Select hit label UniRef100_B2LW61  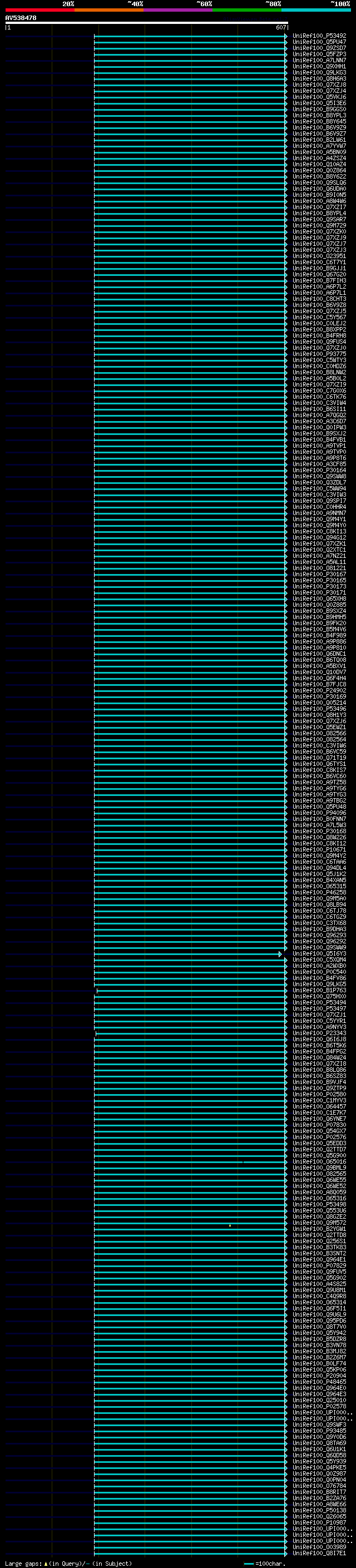[319, 140]
